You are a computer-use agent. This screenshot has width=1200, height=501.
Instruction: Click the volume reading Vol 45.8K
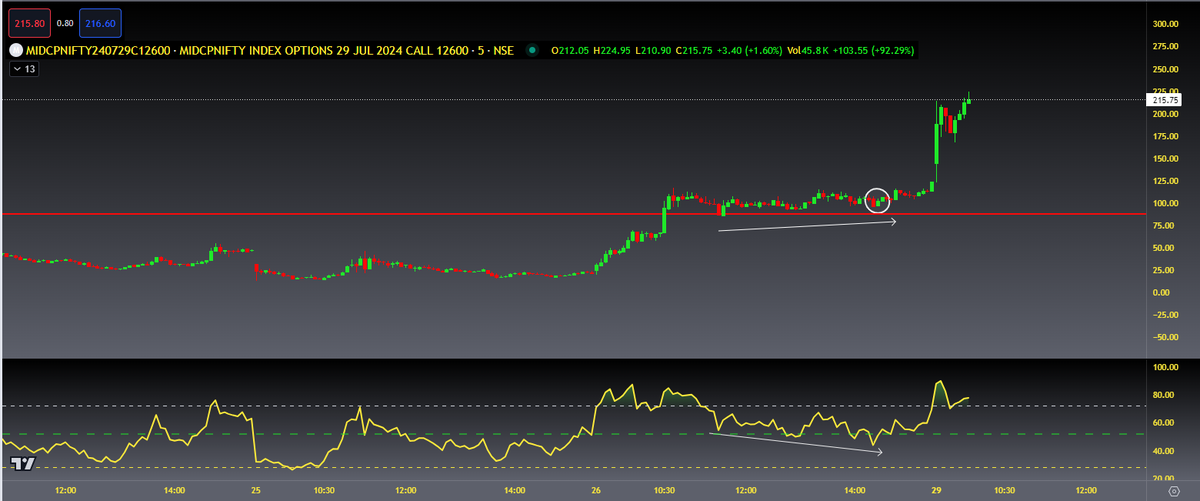pyautogui.click(x=809, y=49)
